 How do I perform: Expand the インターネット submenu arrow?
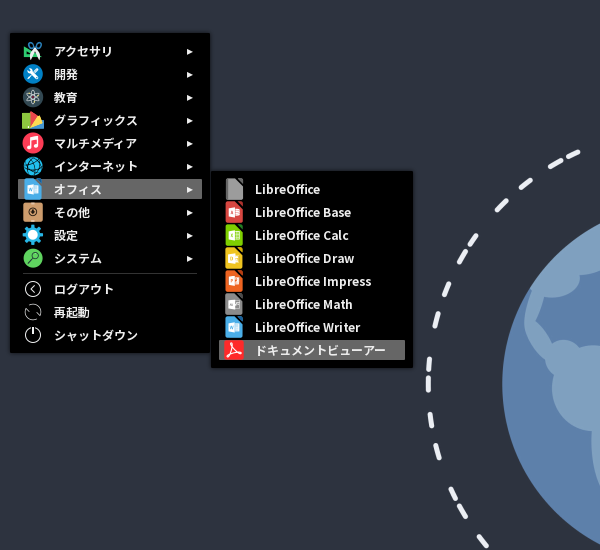tap(189, 166)
